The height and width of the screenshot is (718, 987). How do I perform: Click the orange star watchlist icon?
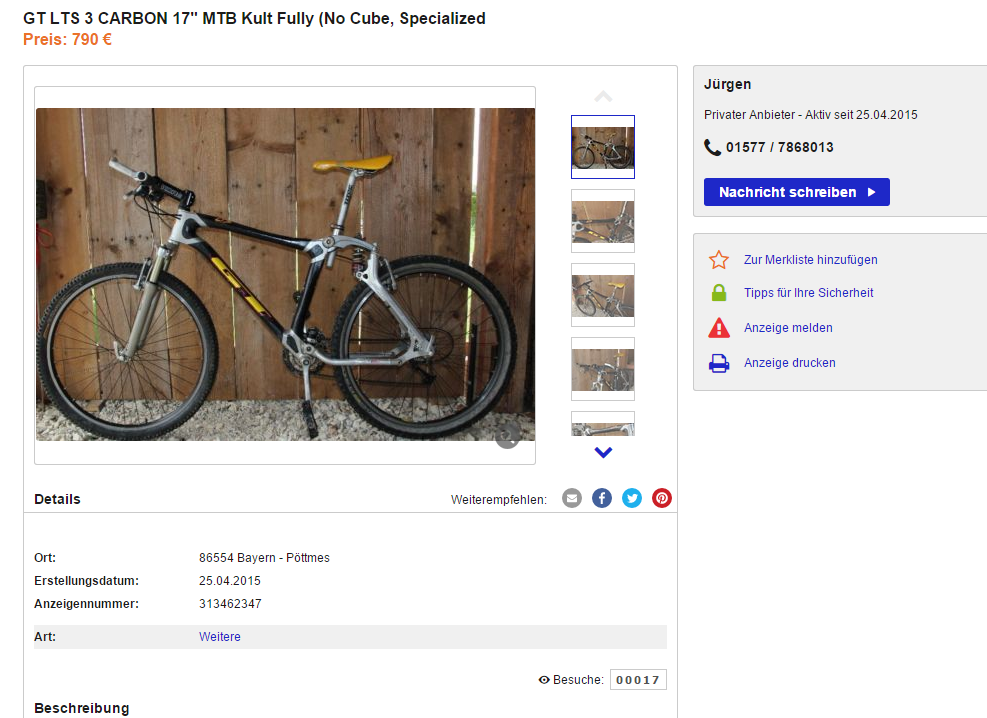(x=719, y=260)
